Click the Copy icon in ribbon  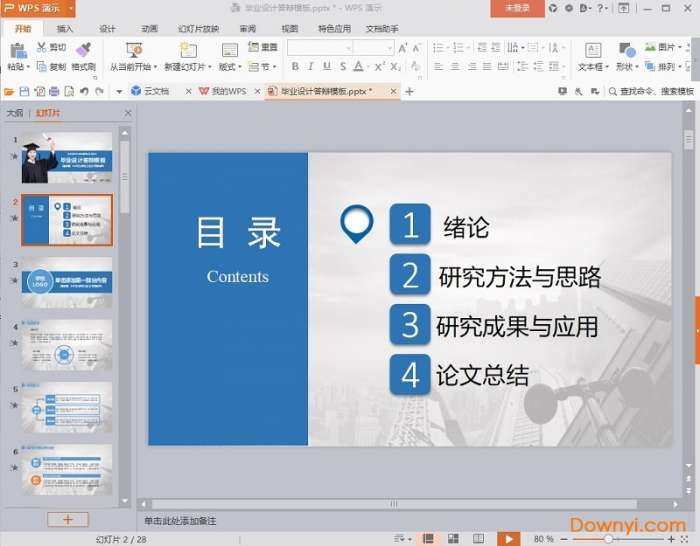42,67
